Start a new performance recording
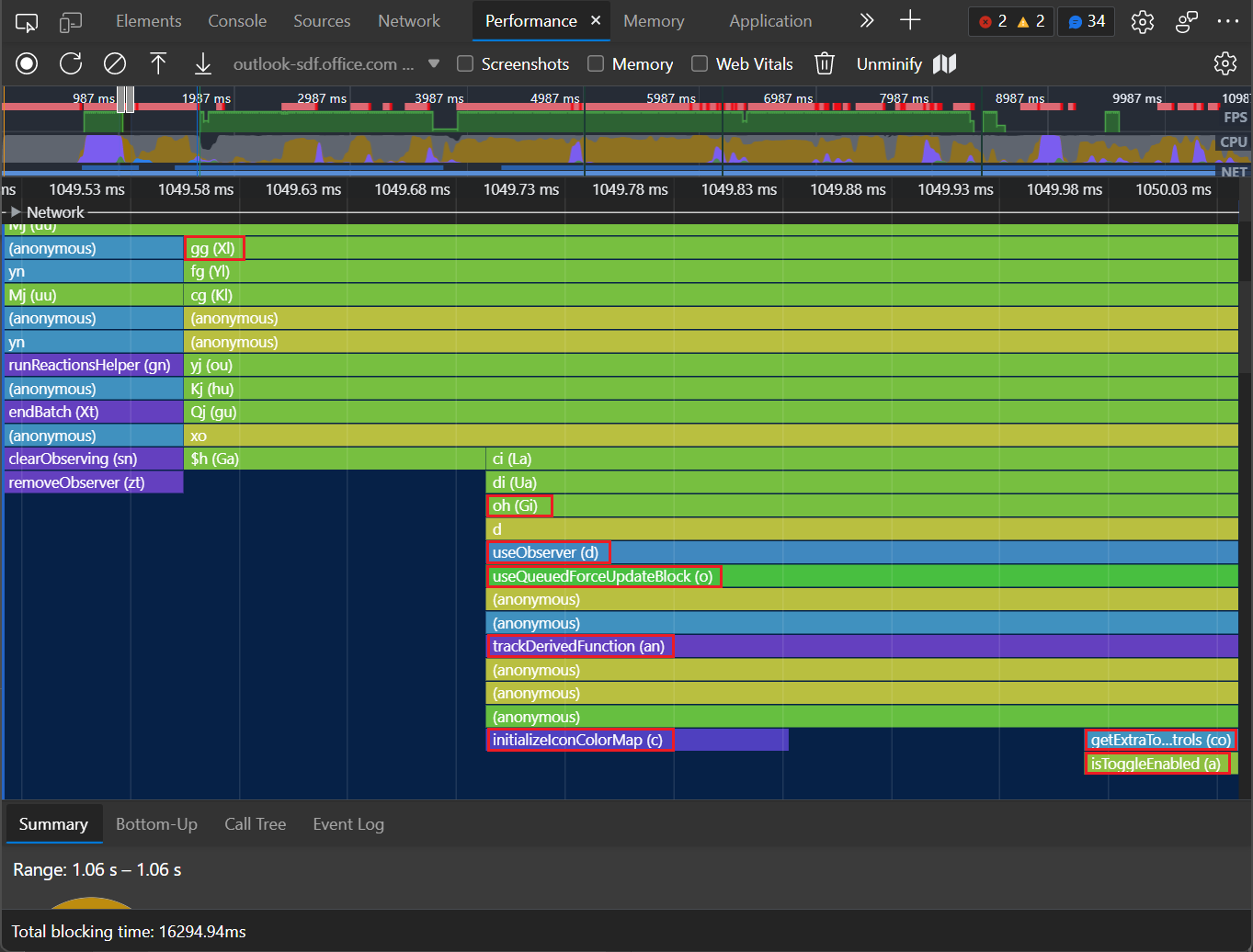The image size is (1253, 952). pyautogui.click(x=27, y=63)
